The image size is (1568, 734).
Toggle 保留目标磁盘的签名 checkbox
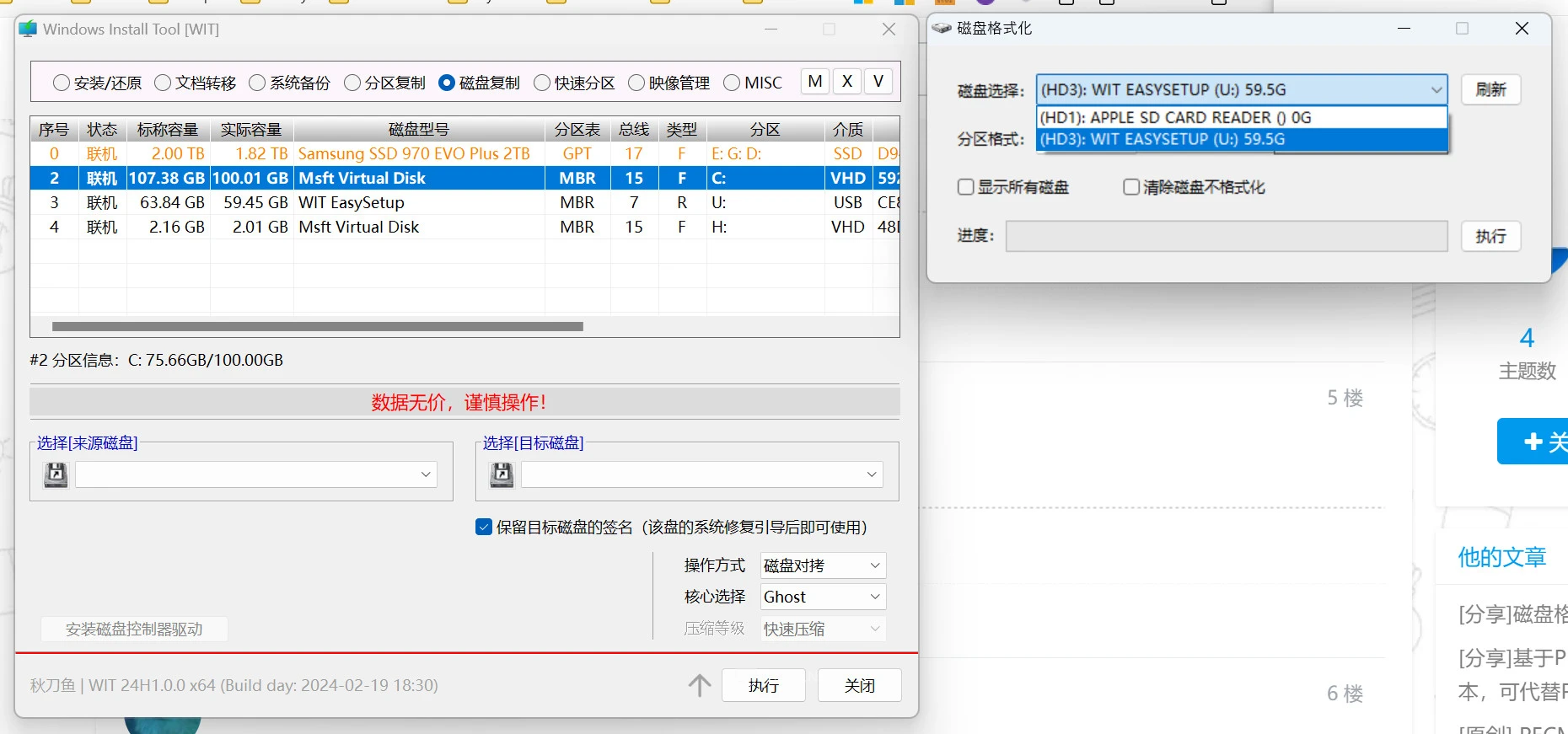tap(484, 528)
